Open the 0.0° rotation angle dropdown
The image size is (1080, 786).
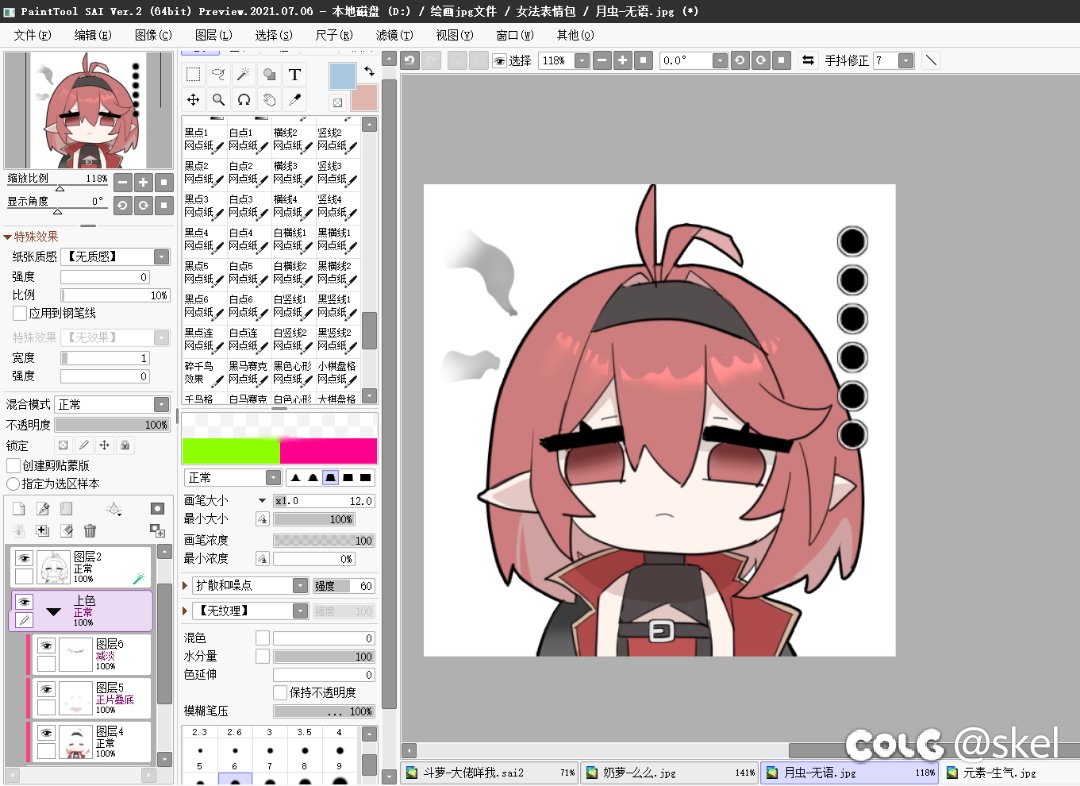[720, 61]
